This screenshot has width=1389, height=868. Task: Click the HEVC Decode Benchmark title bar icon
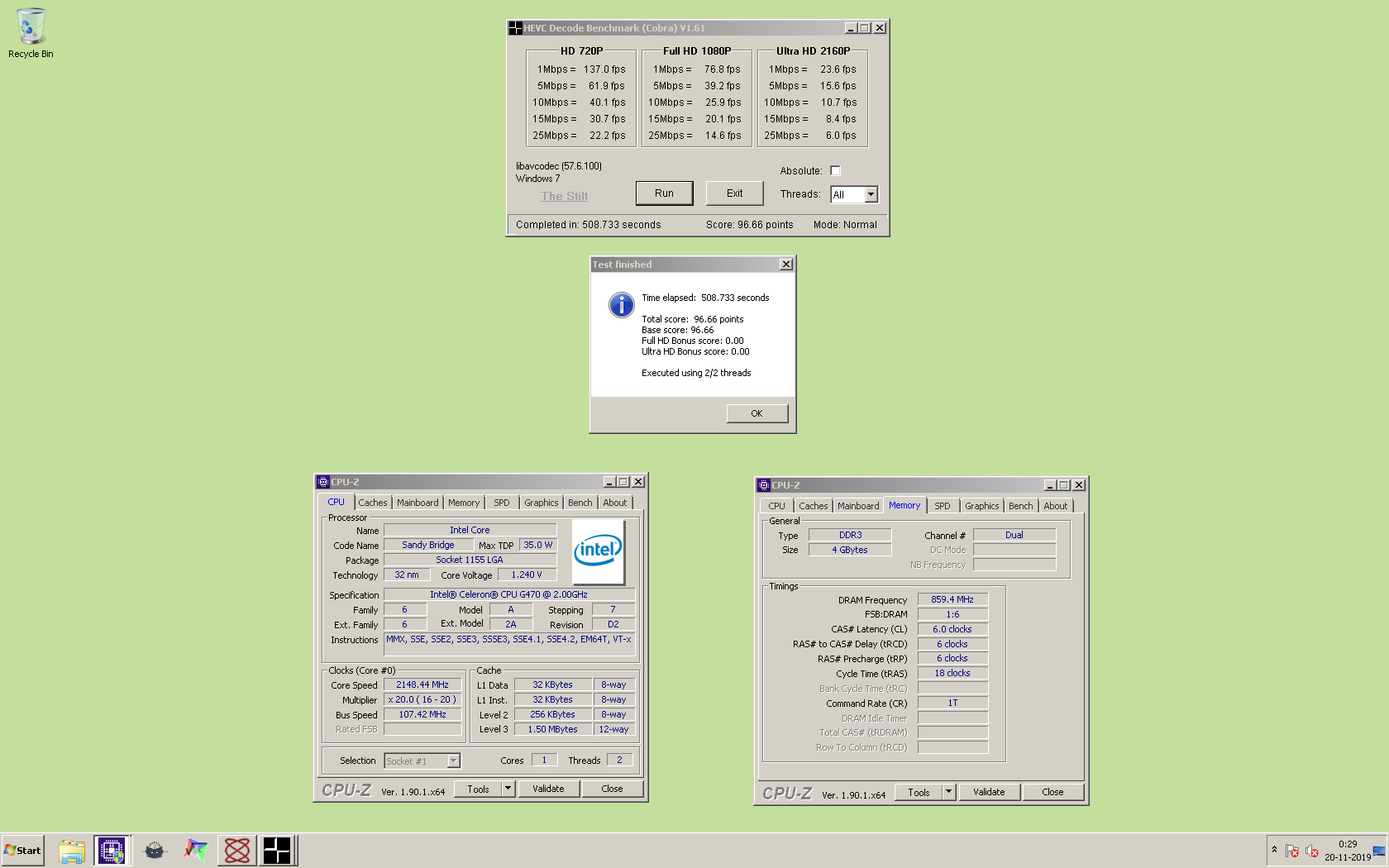[515, 28]
